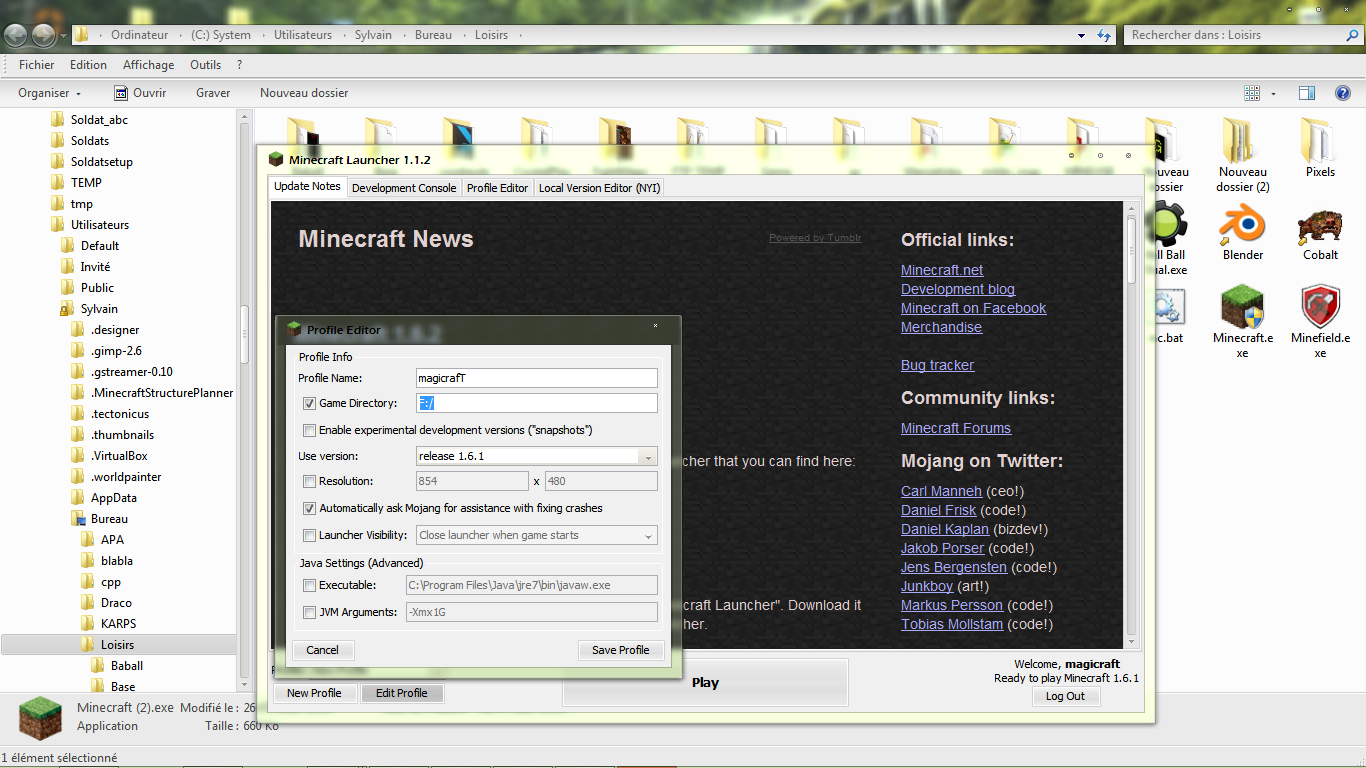Screen dimensions: 1366x768
Task: Click the folder icon beside Baball
Action: [97, 666]
